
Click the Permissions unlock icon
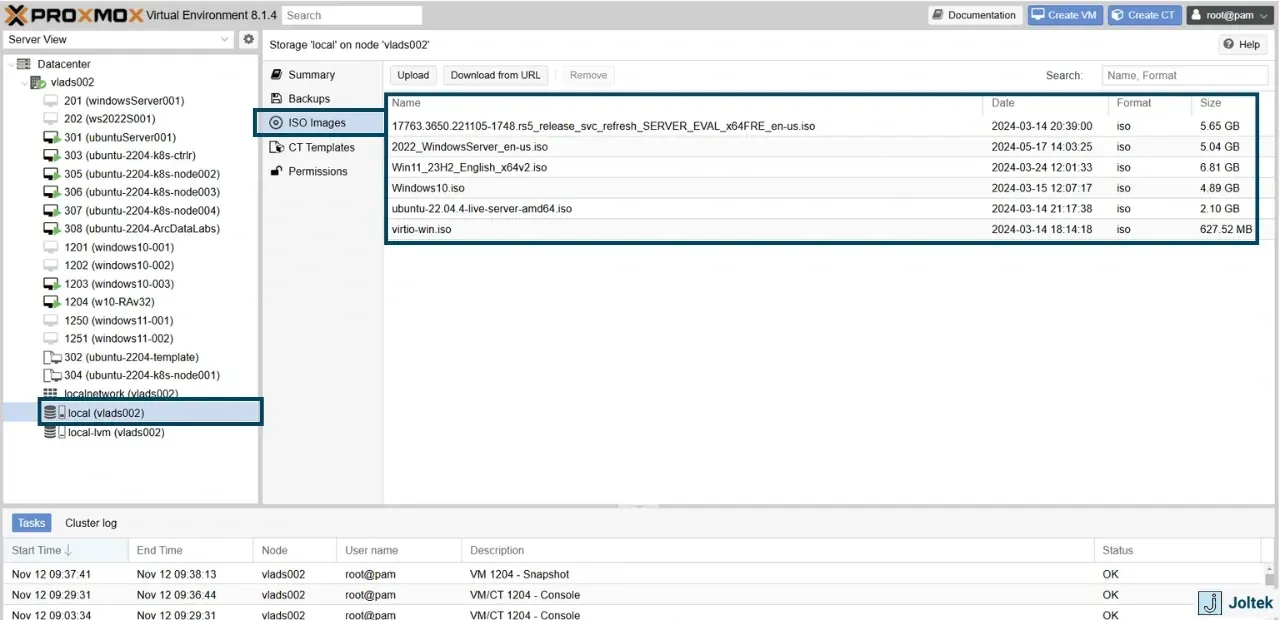(x=277, y=171)
